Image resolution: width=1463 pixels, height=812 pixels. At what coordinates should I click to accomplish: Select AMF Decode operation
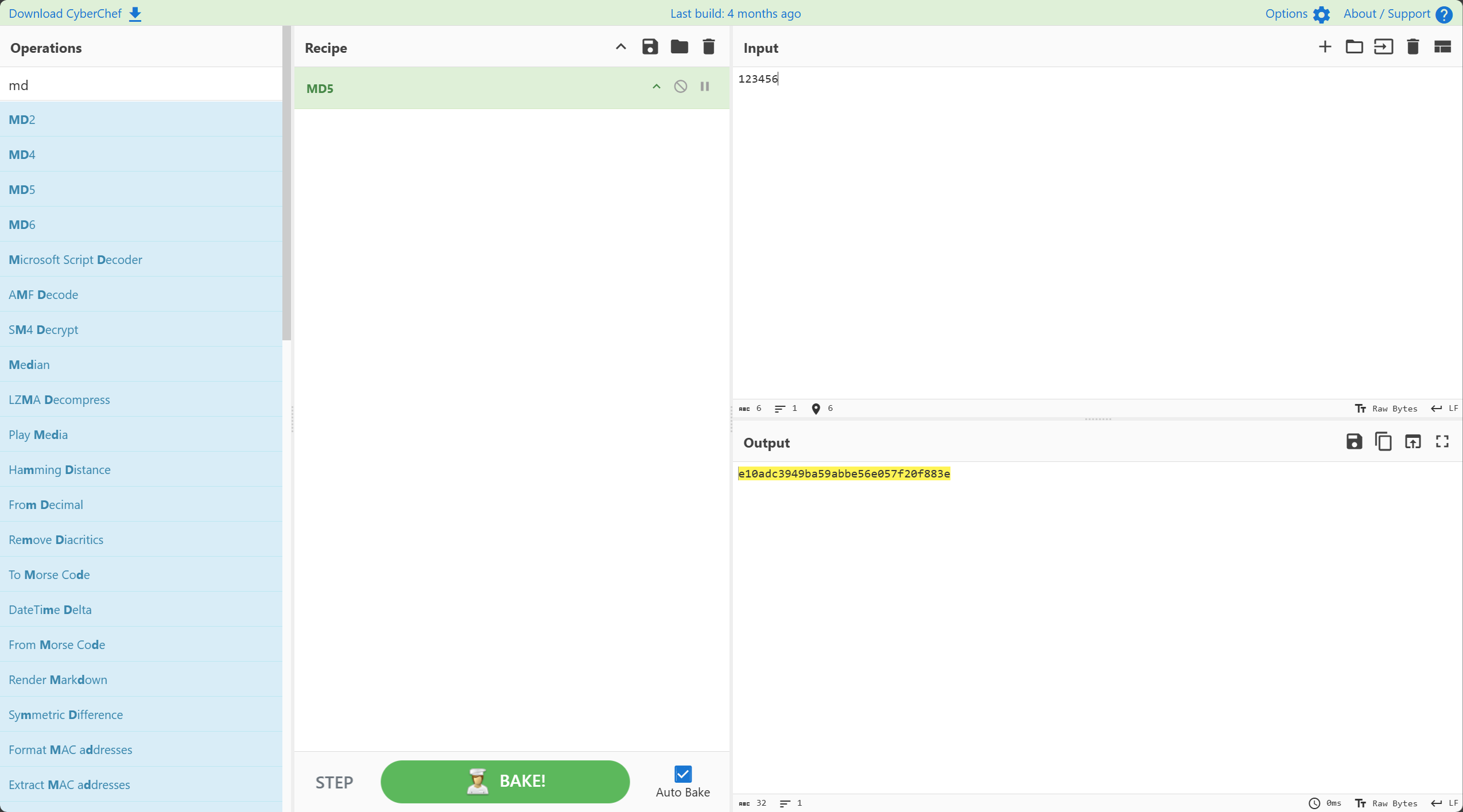[x=141, y=294]
